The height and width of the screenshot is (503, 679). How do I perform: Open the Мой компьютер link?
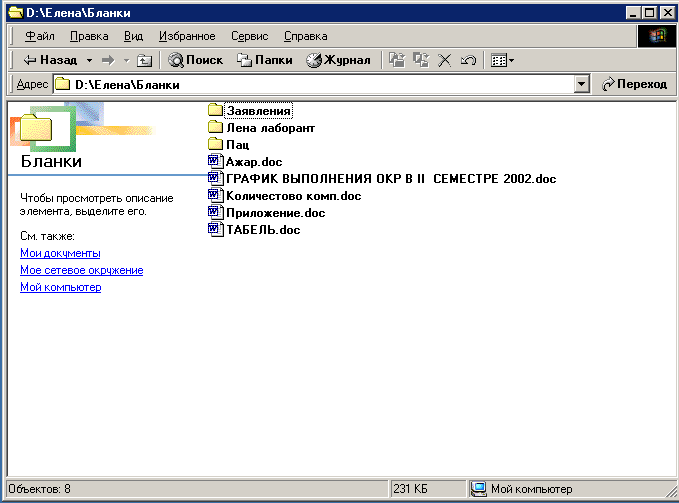pyautogui.click(x=61, y=287)
